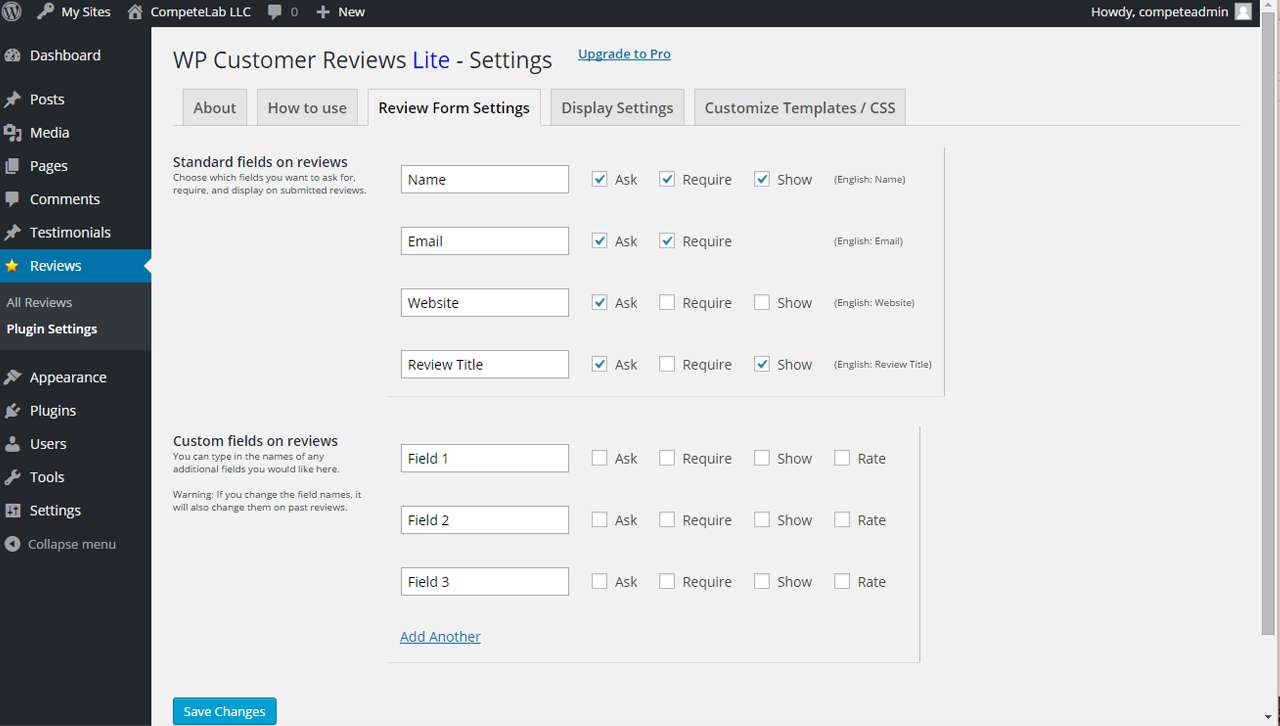Enable Show for the Website field
This screenshot has width=1280, height=726.
pyautogui.click(x=761, y=302)
